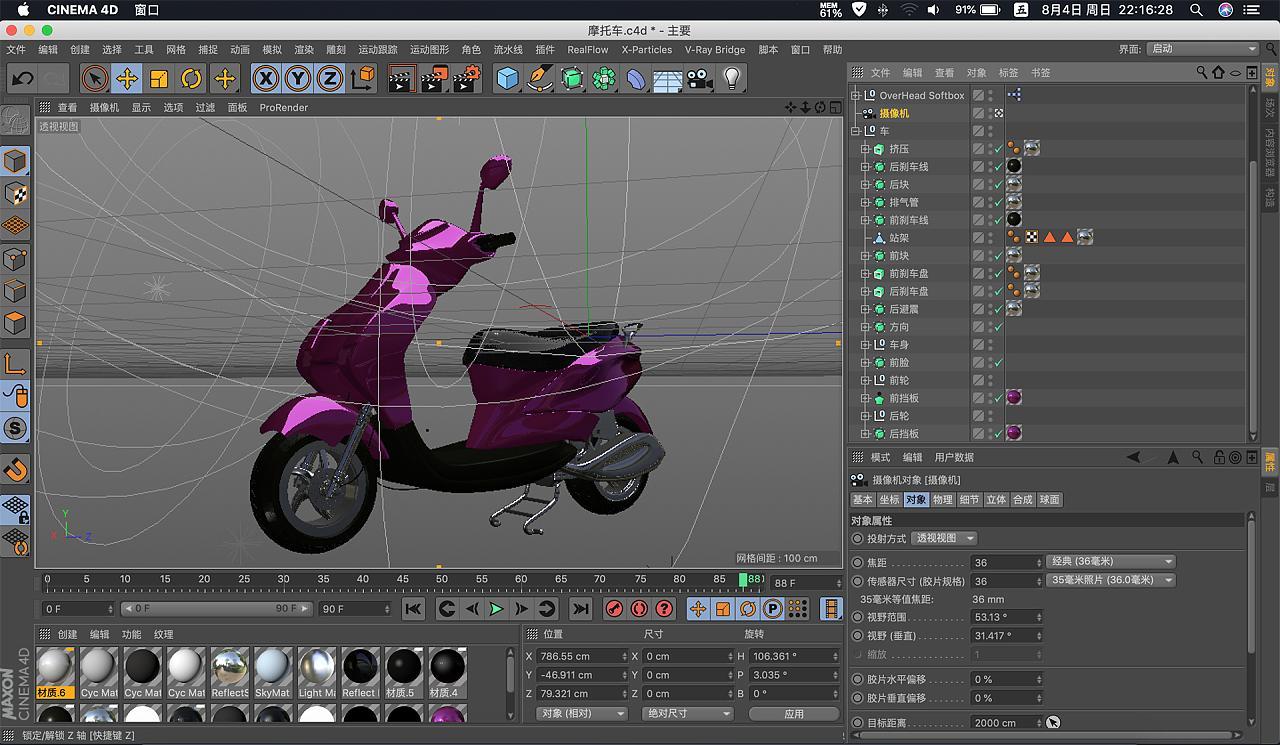Click the 应用 button
Screen dimensions: 1280x745
[x=793, y=714]
